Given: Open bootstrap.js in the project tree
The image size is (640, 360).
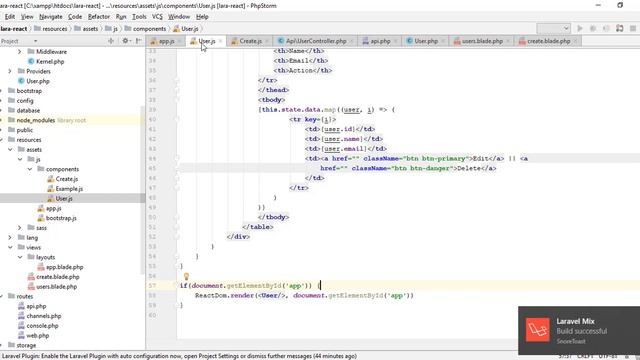Looking at the screenshot, I should [57, 218].
